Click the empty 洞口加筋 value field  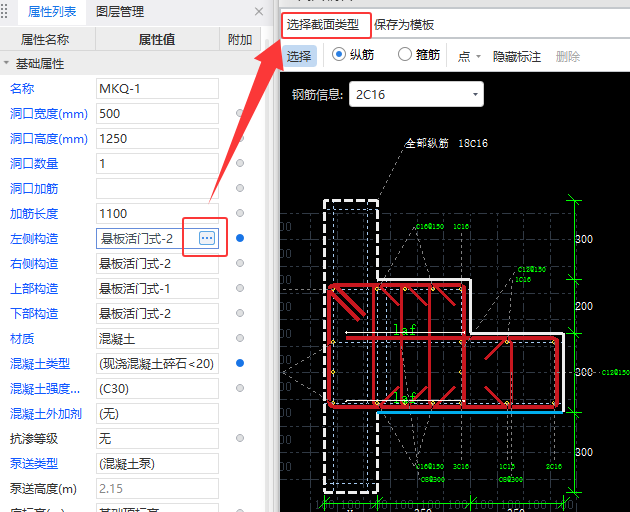(157, 188)
